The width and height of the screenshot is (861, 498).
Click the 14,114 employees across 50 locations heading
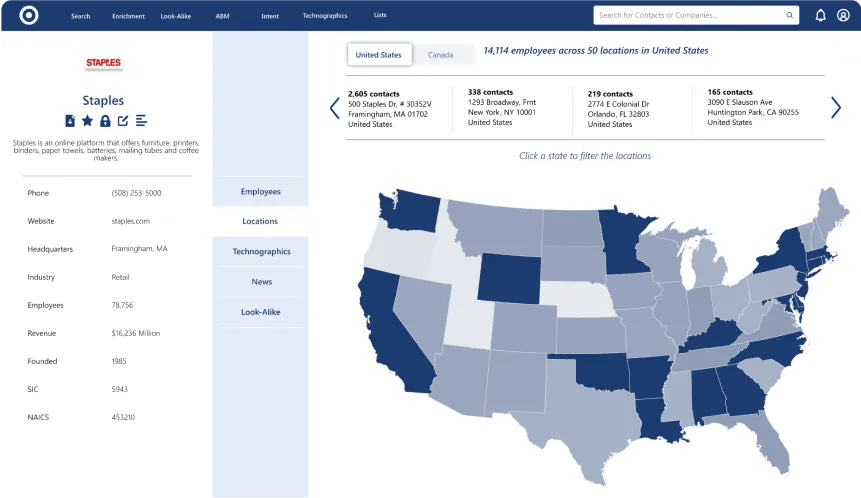pos(596,51)
